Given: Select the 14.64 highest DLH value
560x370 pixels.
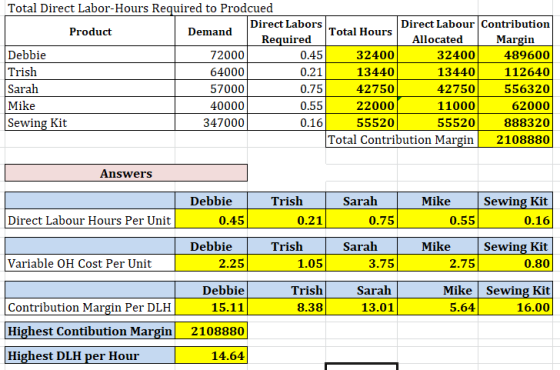Looking at the screenshot, I should 211,355.
